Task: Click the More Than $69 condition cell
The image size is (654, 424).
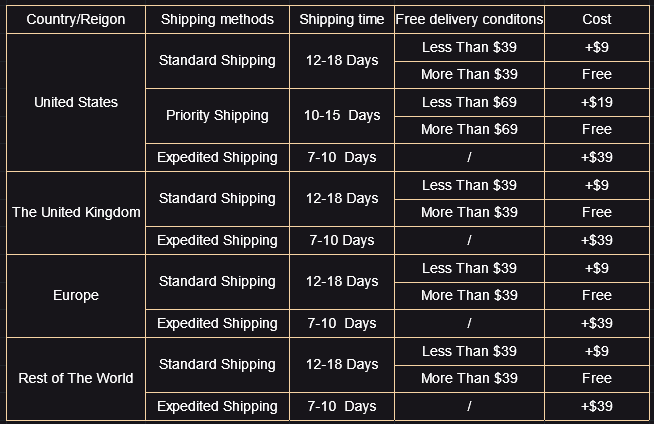Action: (x=469, y=130)
